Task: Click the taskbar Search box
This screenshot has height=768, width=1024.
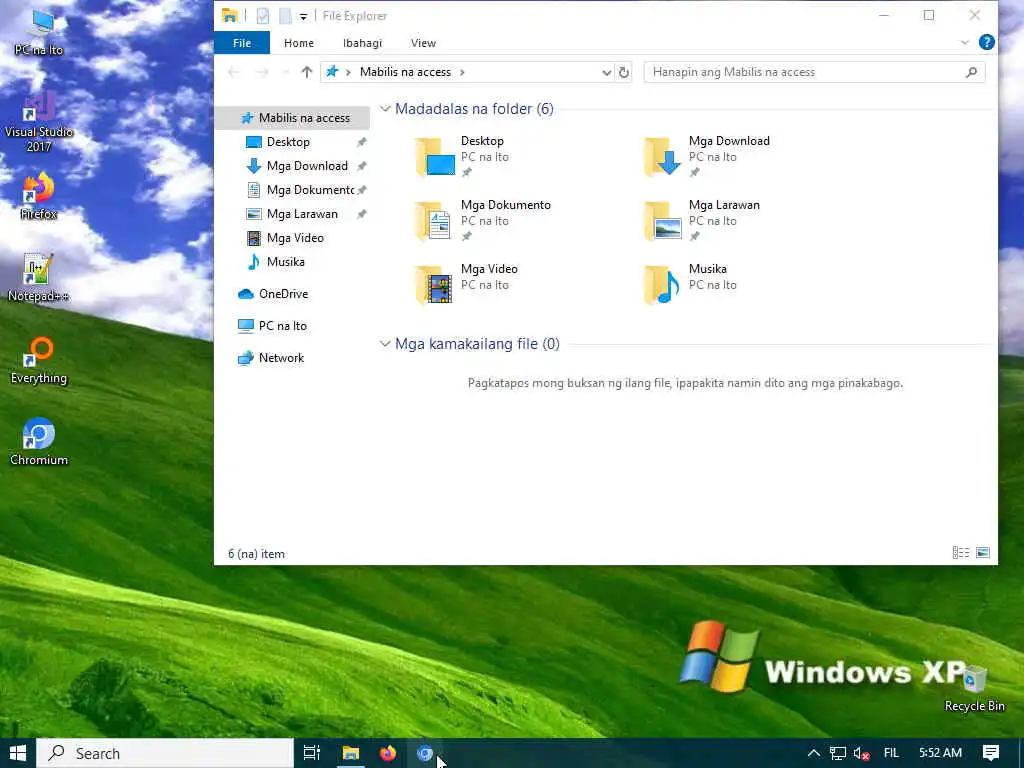Action: click(165, 753)
